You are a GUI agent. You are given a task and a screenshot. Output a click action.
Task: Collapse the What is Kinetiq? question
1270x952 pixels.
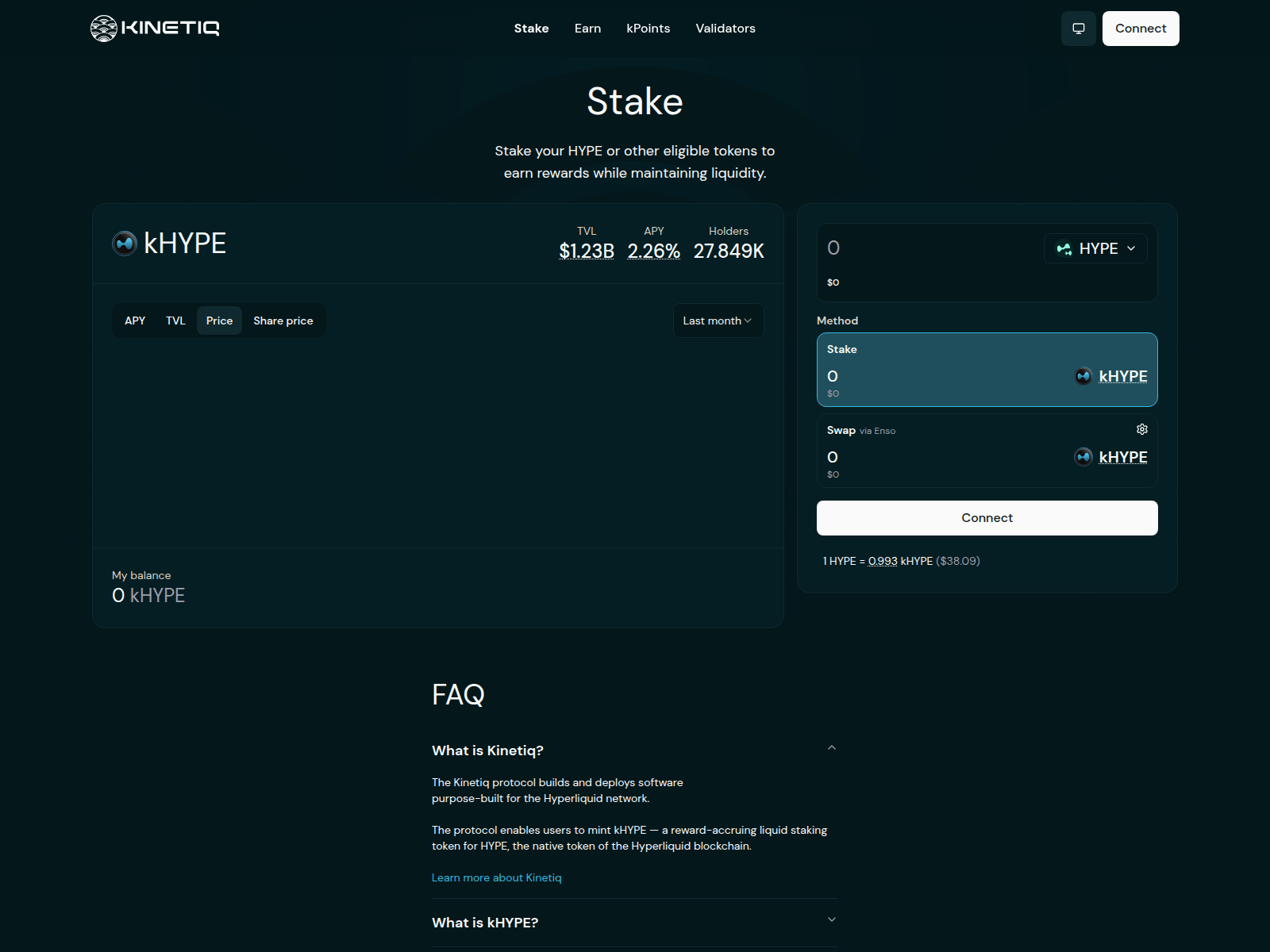click(x=634, y=750)
